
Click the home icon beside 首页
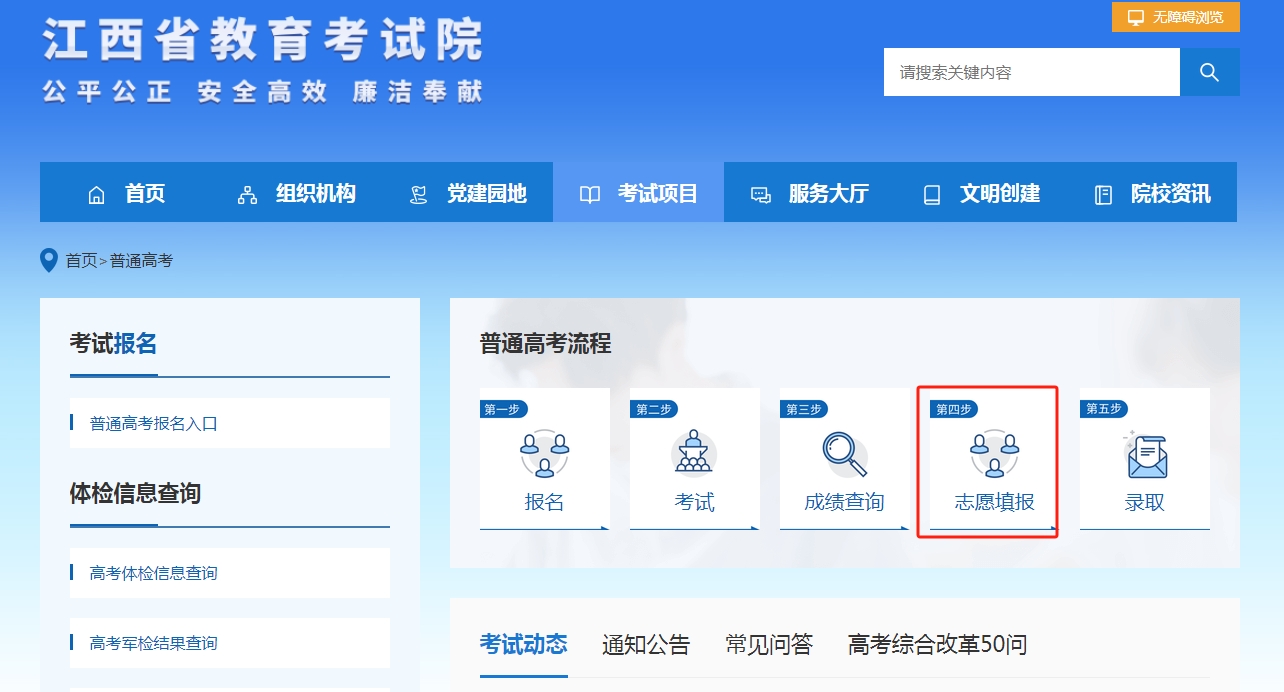96,195
